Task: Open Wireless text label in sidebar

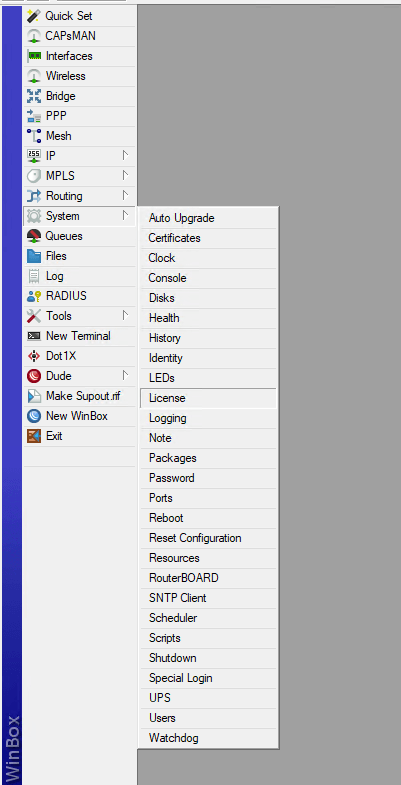Action: pyautogui.click(x=66, y=76)
